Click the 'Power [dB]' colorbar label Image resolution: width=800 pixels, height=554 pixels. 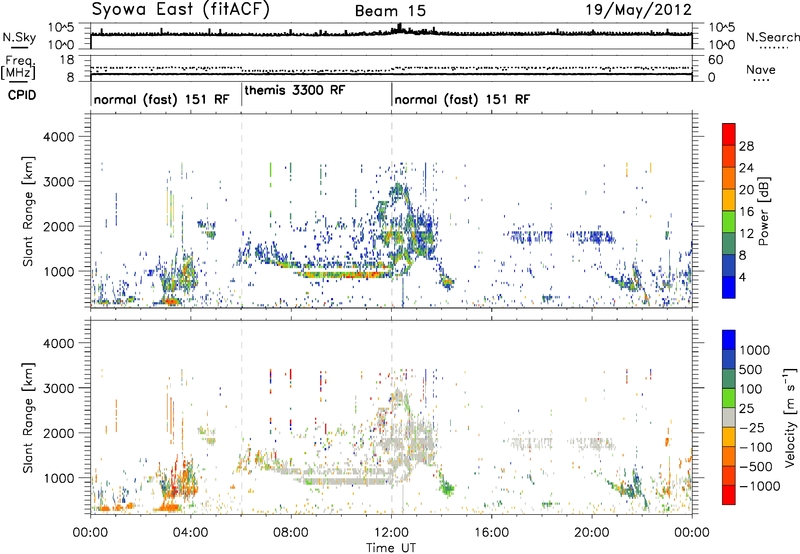[x=763, y=211]
